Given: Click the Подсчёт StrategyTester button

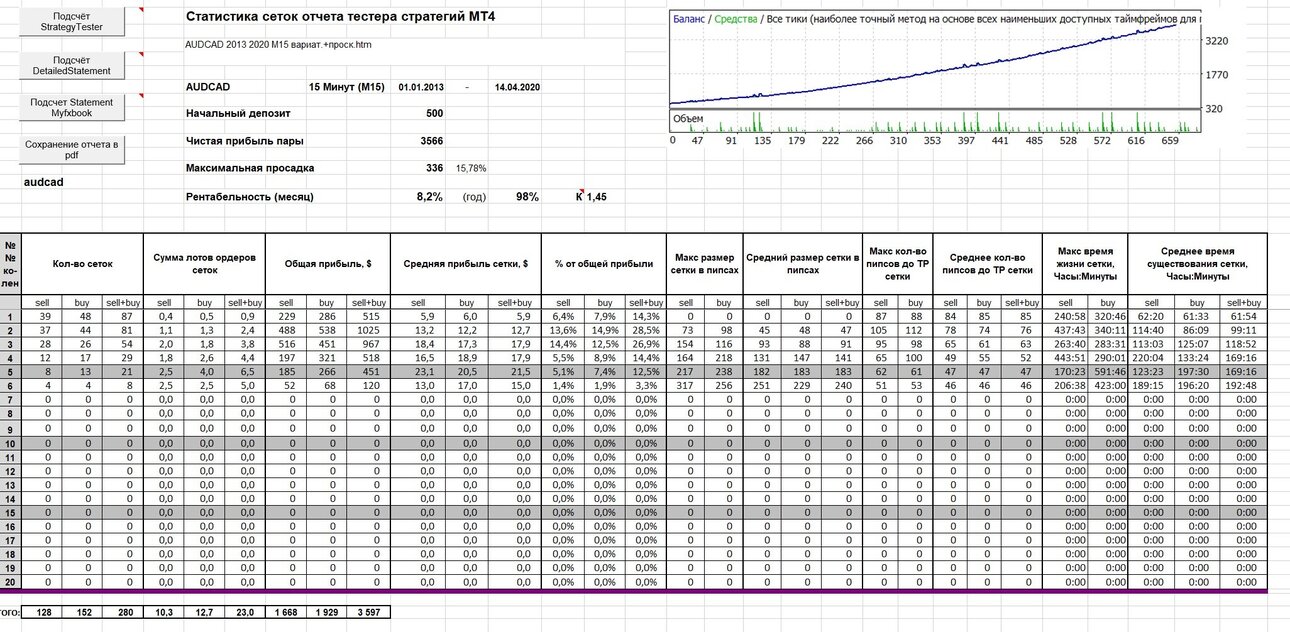Looking at the screenshot, I should pos(71,22).
